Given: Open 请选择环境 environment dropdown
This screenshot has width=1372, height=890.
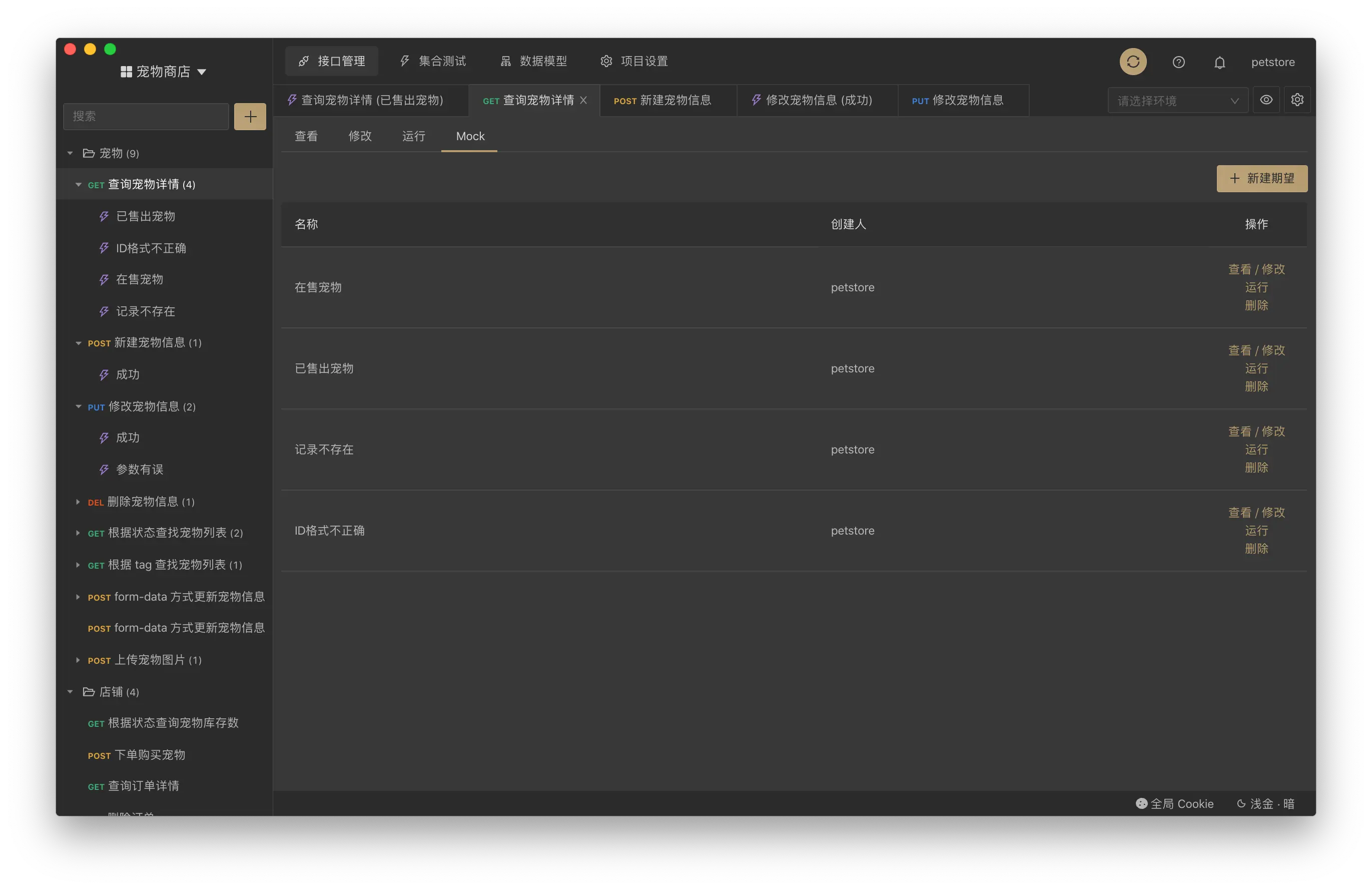Looking at the screenshot, I should pyautogui.click(x=1177, y=101).
